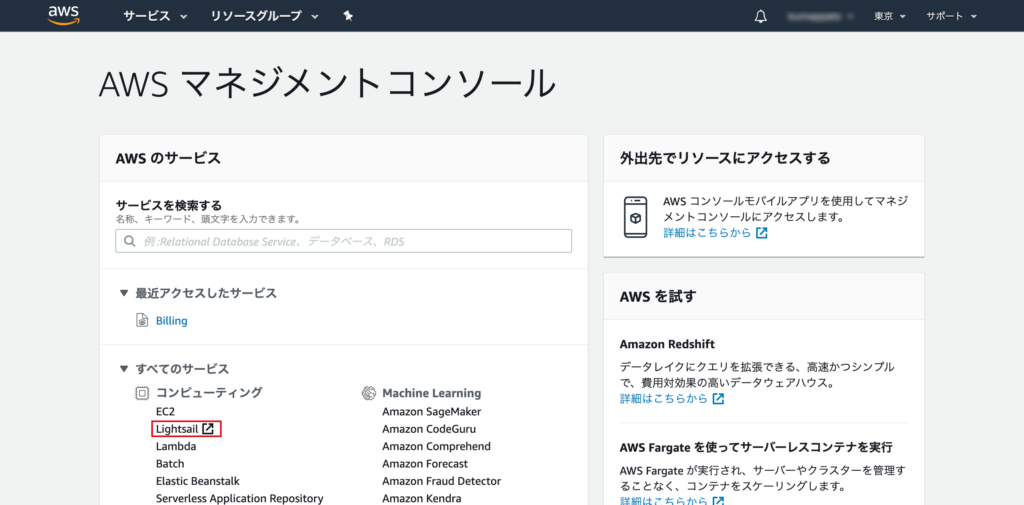Open the リソースグループ dropdown menu
The height and width of the screenshot is (505, 1024).
(x=264, y=16)
